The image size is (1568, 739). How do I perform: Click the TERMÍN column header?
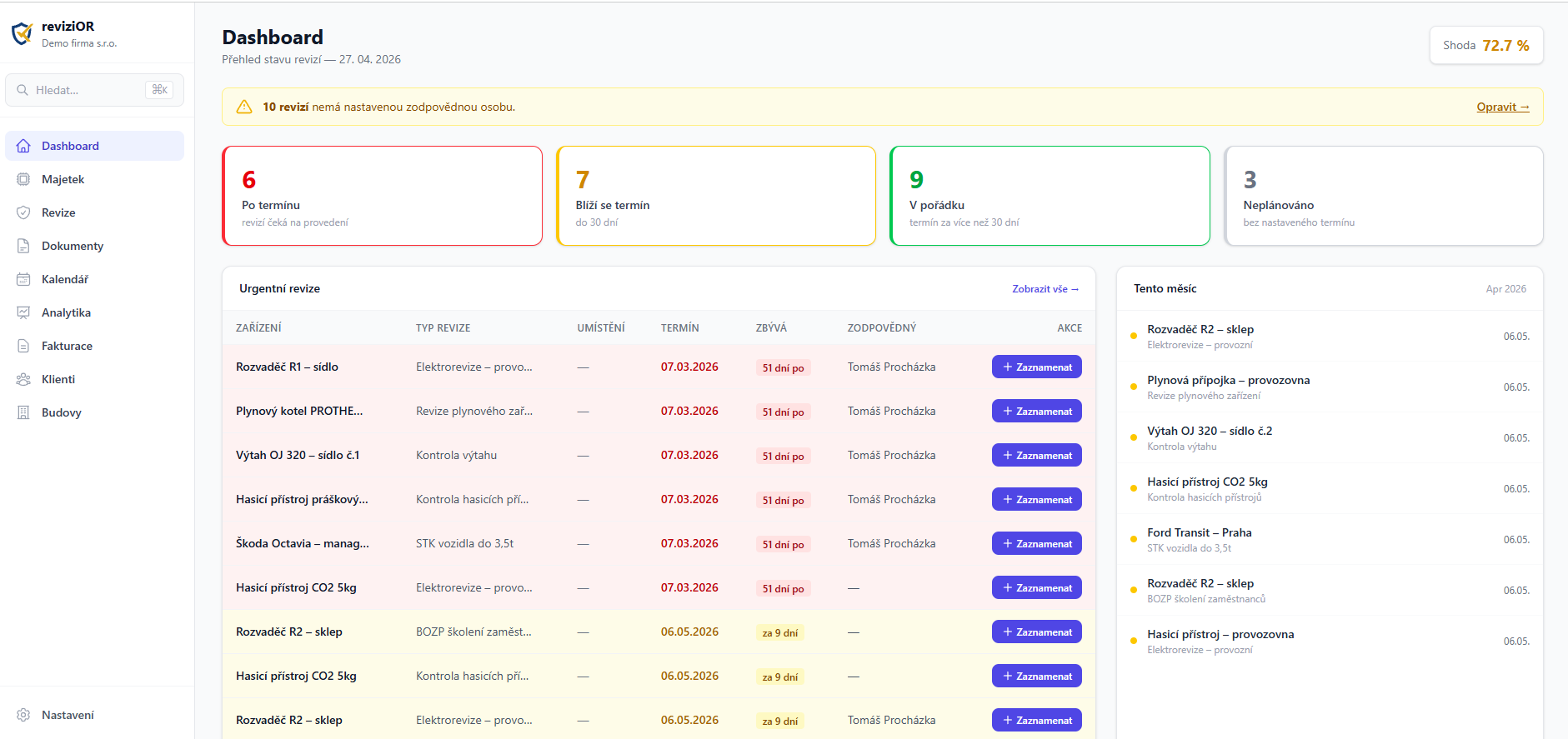pos(680,328)
